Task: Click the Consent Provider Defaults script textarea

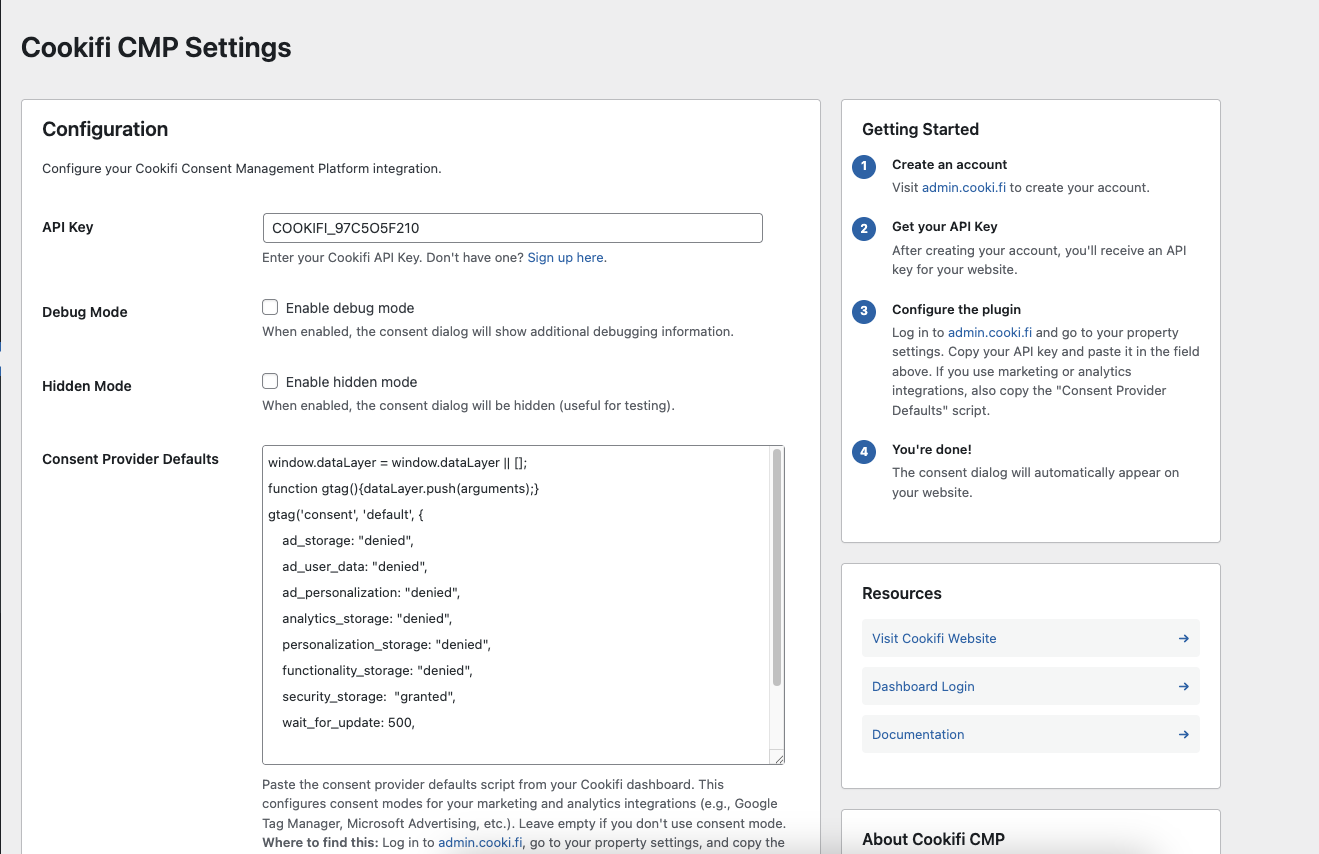Action: 510,600
